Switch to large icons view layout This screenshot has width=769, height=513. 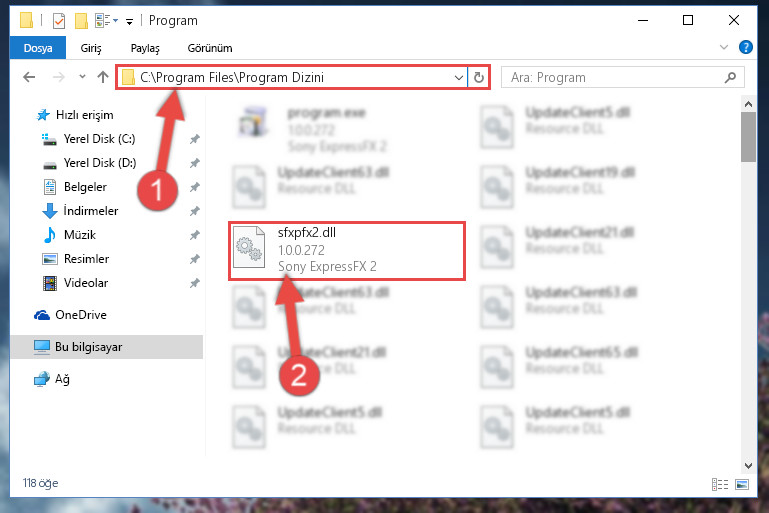pos(742,485)
